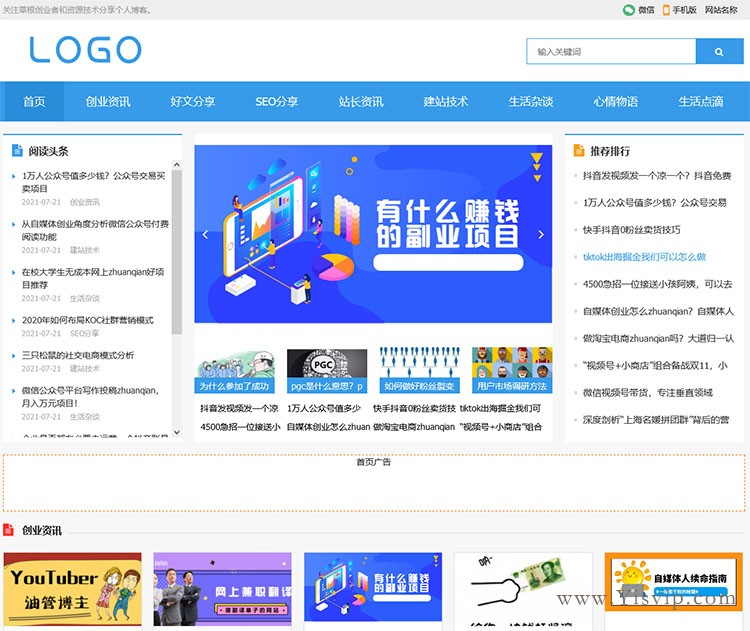Image resolution: width=750 pixels, height=631 pixels.
Task: Open ranking item 快手抖音0粉丝卖货技巧
Action: pos(631,230)
